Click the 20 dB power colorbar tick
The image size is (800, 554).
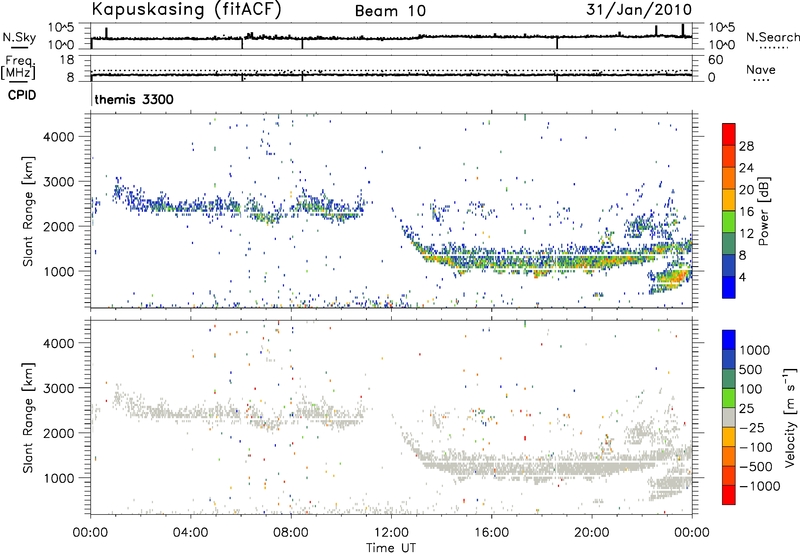[746, 190]
